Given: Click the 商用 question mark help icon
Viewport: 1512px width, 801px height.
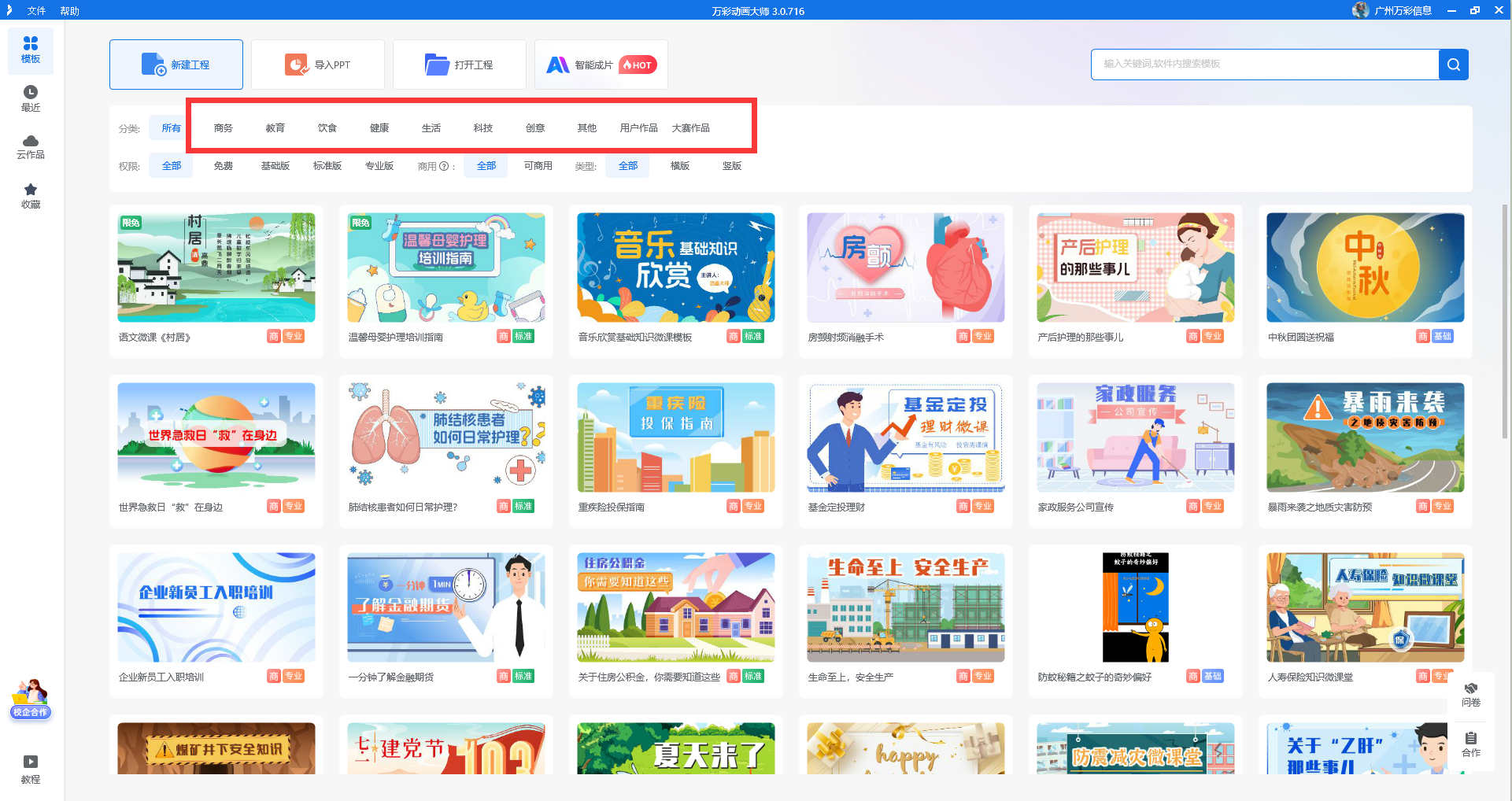Looking at the screenshot, I should pos(444,166).
